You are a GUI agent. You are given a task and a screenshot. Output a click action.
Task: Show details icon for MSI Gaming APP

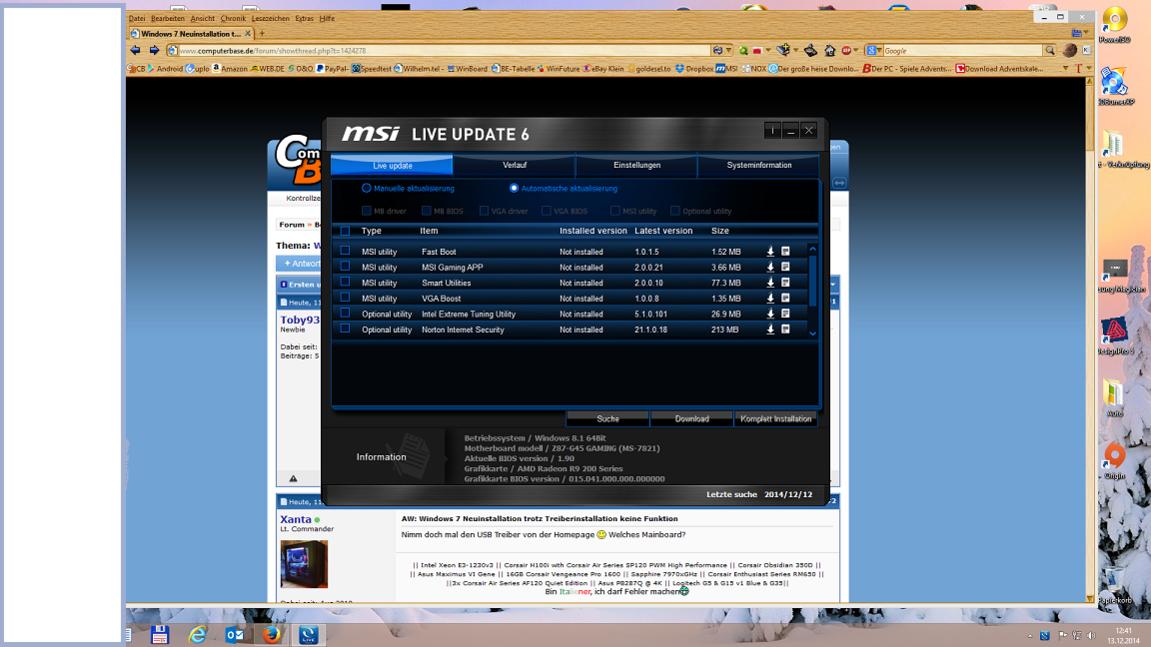[x=785, y=267]
